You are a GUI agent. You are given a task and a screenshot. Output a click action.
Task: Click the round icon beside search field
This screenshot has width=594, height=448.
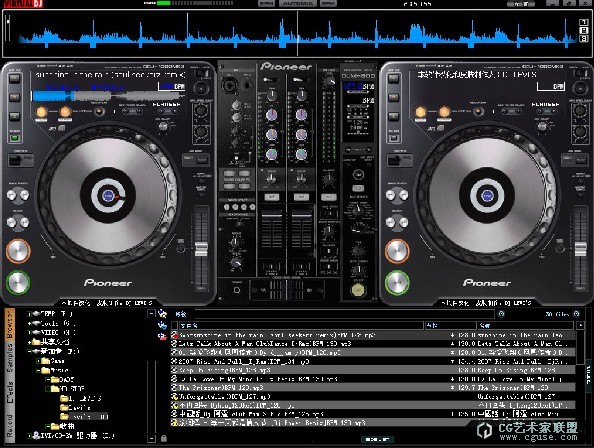(x=501, y=314)
